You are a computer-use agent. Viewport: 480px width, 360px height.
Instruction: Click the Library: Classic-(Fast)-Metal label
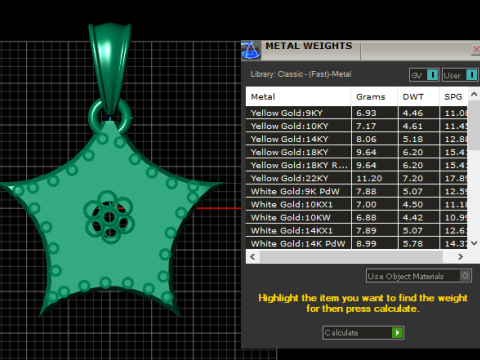[301, 74]
